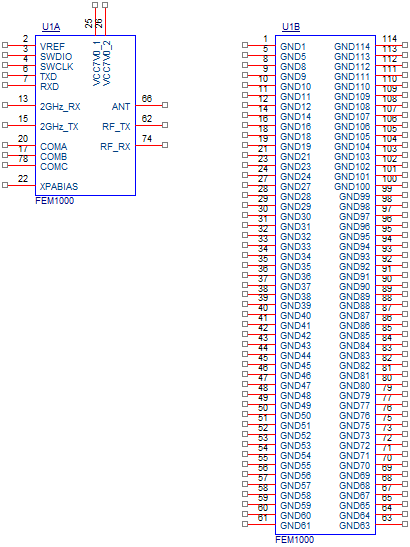Viewport: 410px width, 547px height.
Task: Select the 2GHz_RX pin label
Action: 60,107
